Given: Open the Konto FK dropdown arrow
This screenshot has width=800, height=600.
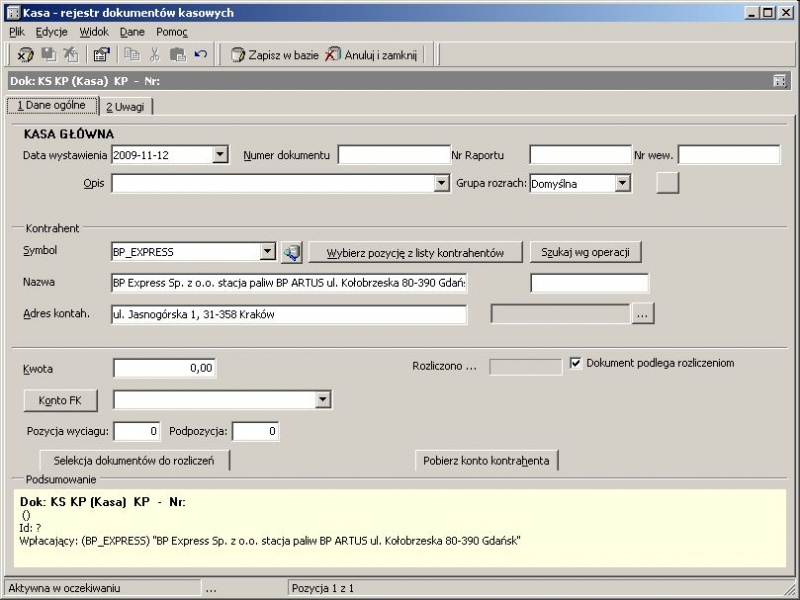Looking at the screenshot, I should [322, 399].
